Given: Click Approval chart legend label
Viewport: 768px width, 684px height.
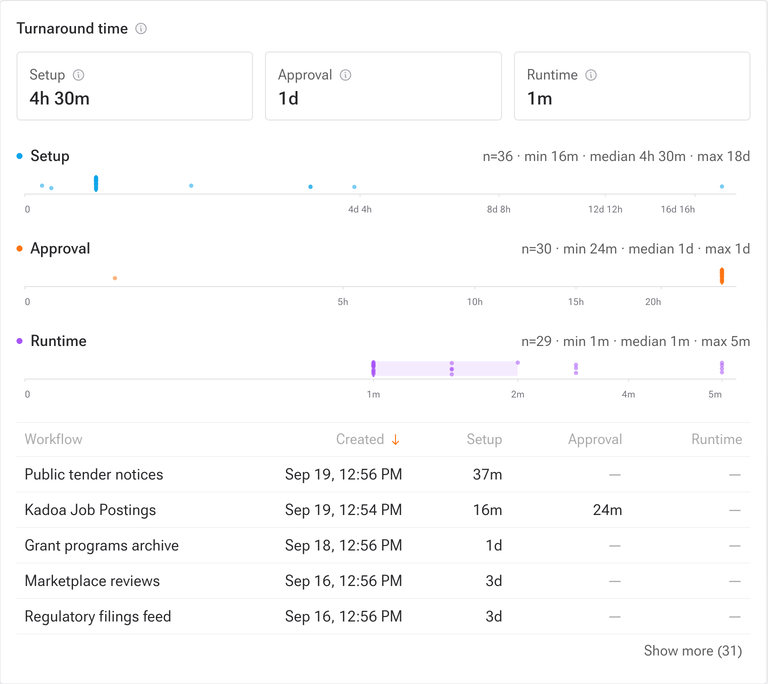Looking at the screenshot, I should (60, 248).
